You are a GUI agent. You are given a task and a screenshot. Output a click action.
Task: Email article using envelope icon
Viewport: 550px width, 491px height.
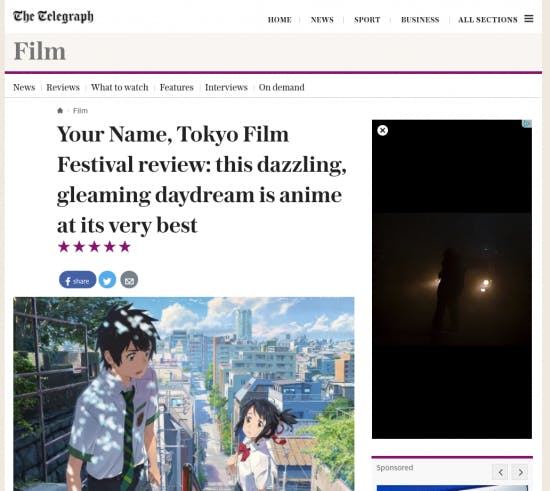[x=129, y=280]
